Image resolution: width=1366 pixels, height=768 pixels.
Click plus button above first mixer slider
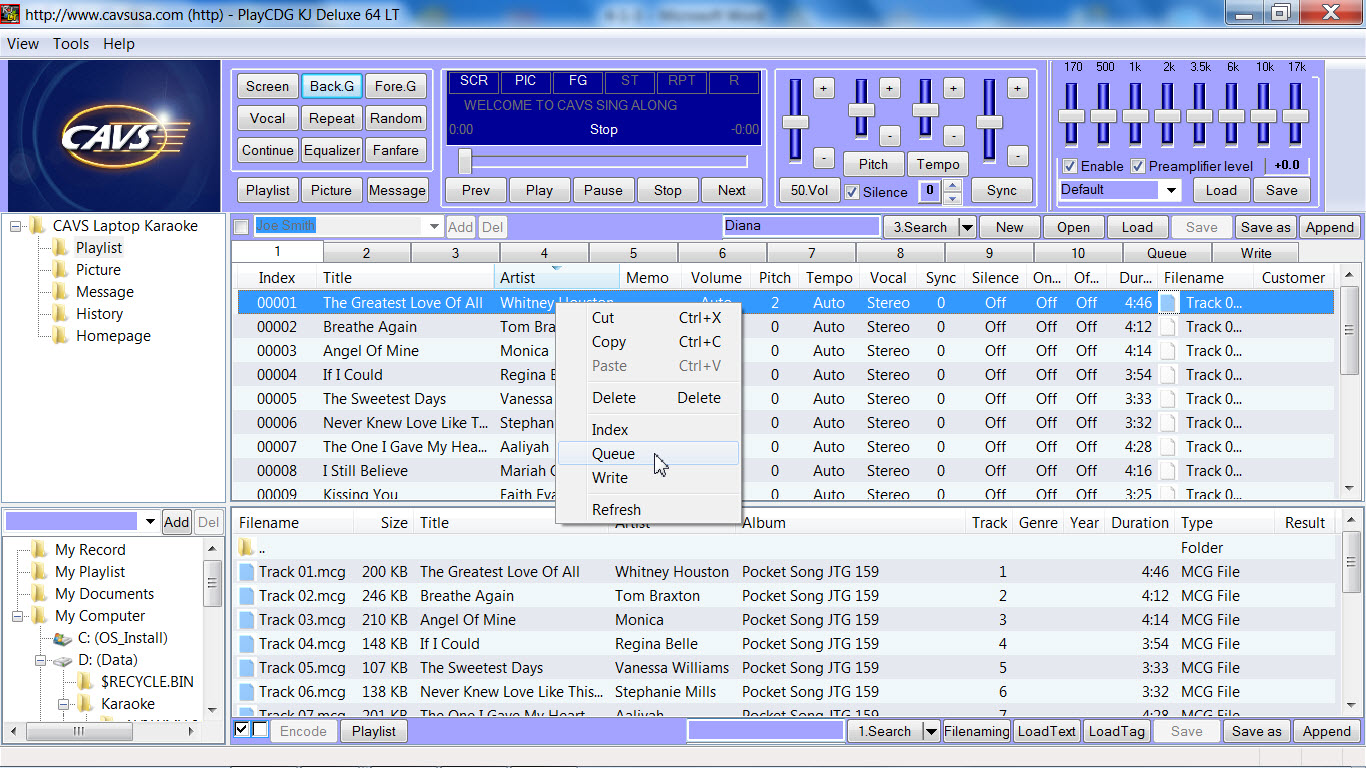tap(823, 88)
